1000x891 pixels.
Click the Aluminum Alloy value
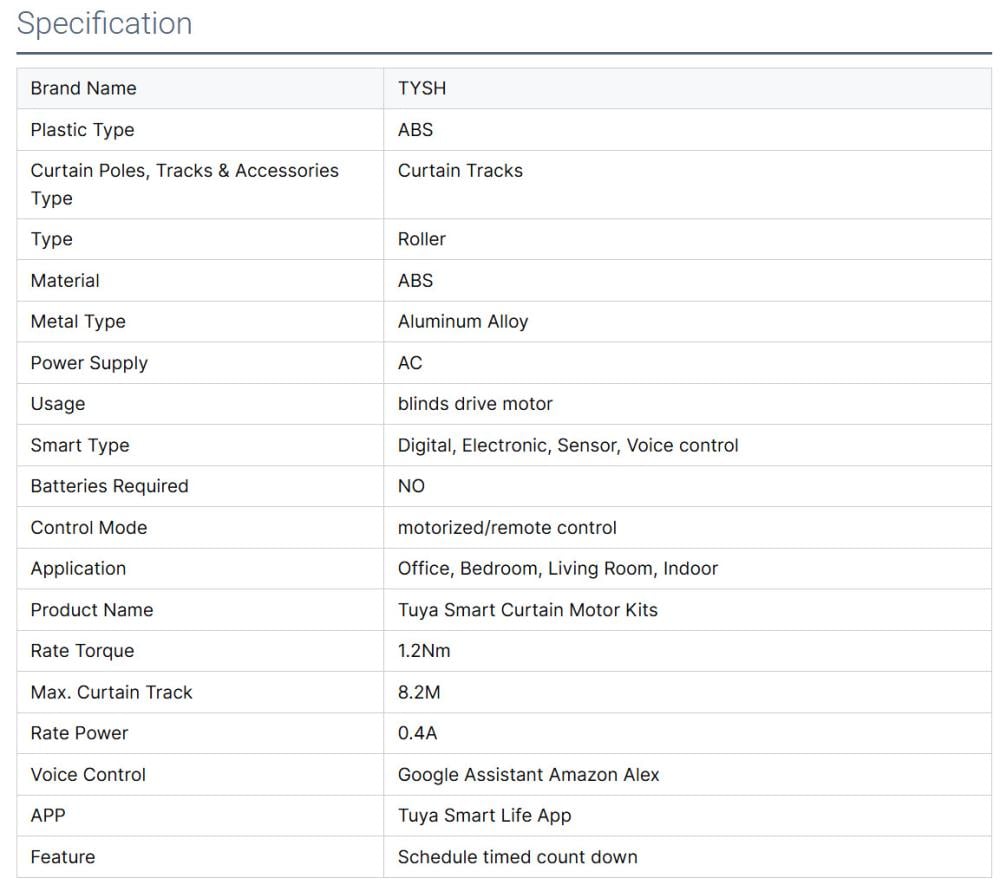coord(462,322)
